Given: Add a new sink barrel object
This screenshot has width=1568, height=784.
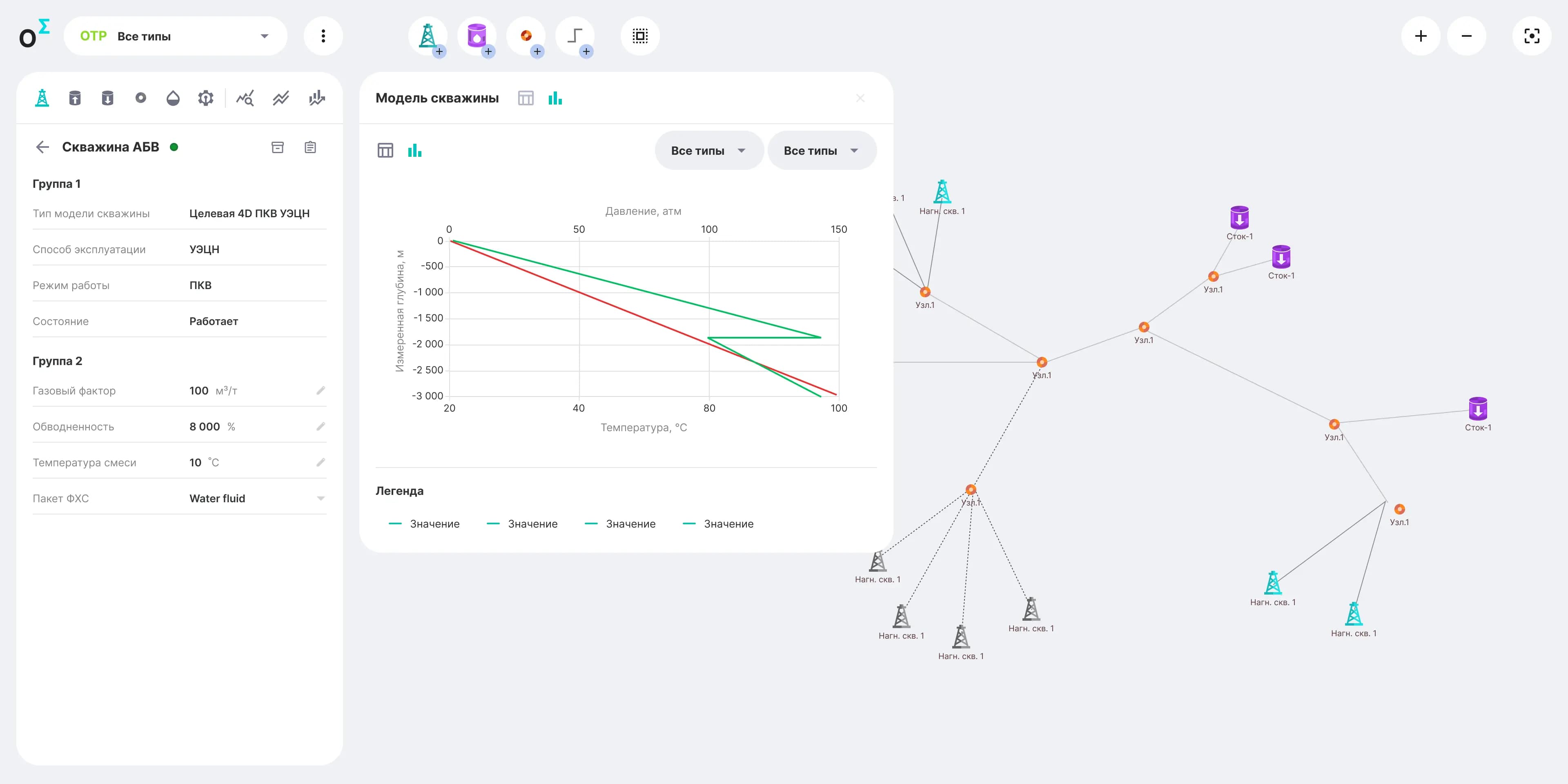Looking at the screenshot, I should click(x=477, y=36).
